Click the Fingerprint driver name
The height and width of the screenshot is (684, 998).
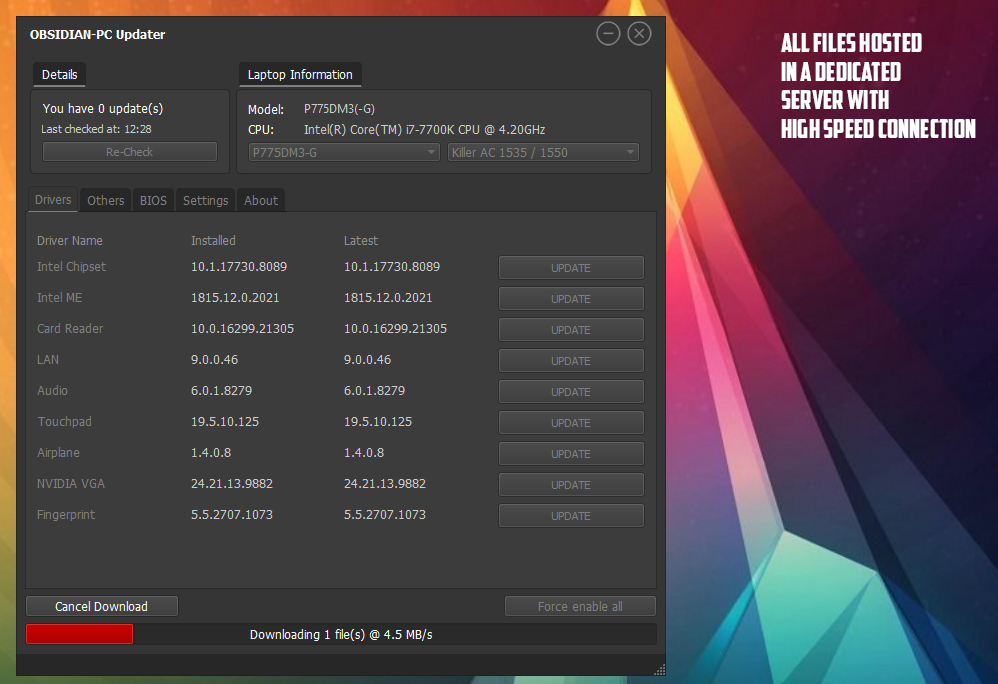click(x=66, y=515)
